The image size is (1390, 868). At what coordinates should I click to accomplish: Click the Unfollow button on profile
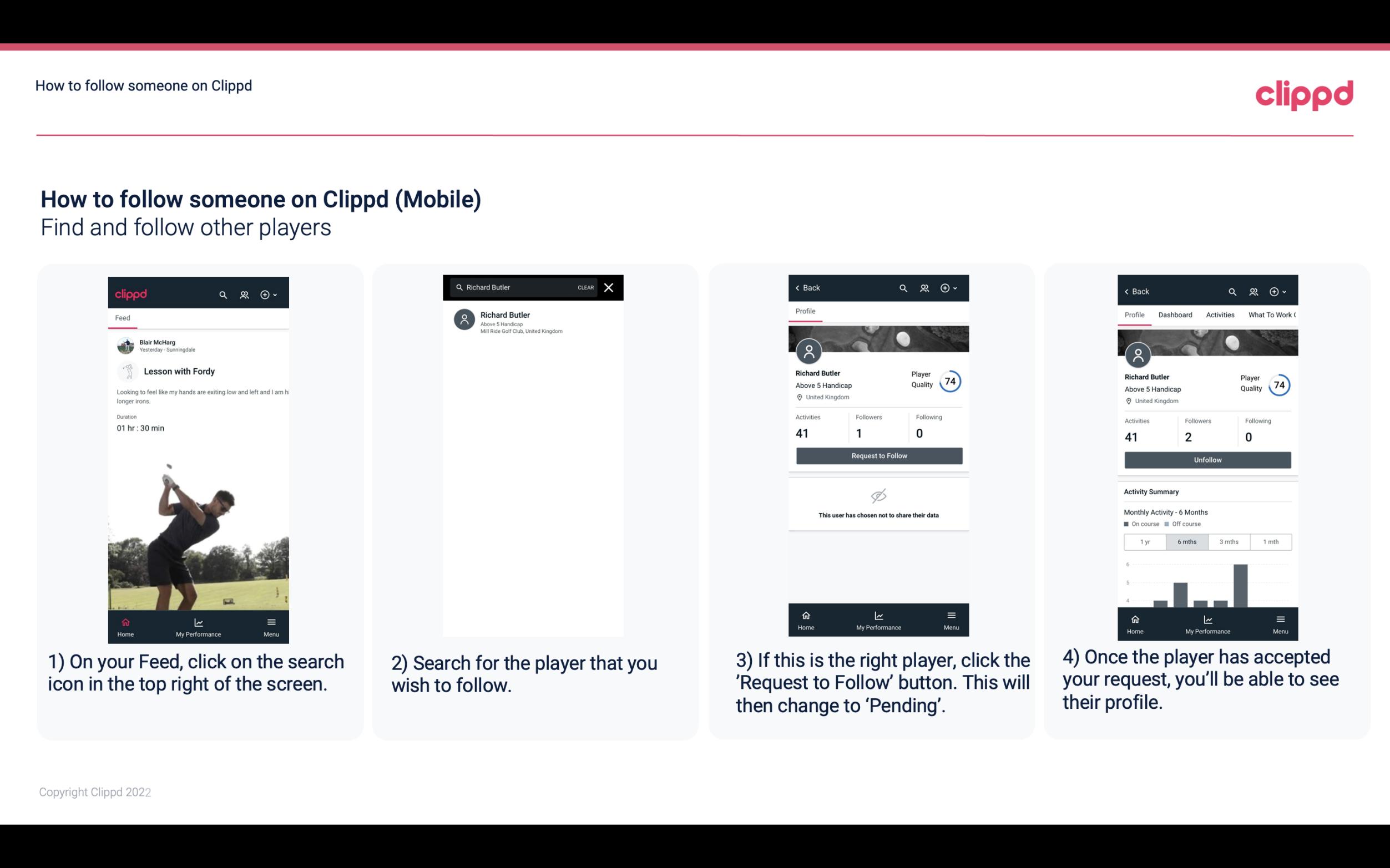click(x=1207, y=459)
